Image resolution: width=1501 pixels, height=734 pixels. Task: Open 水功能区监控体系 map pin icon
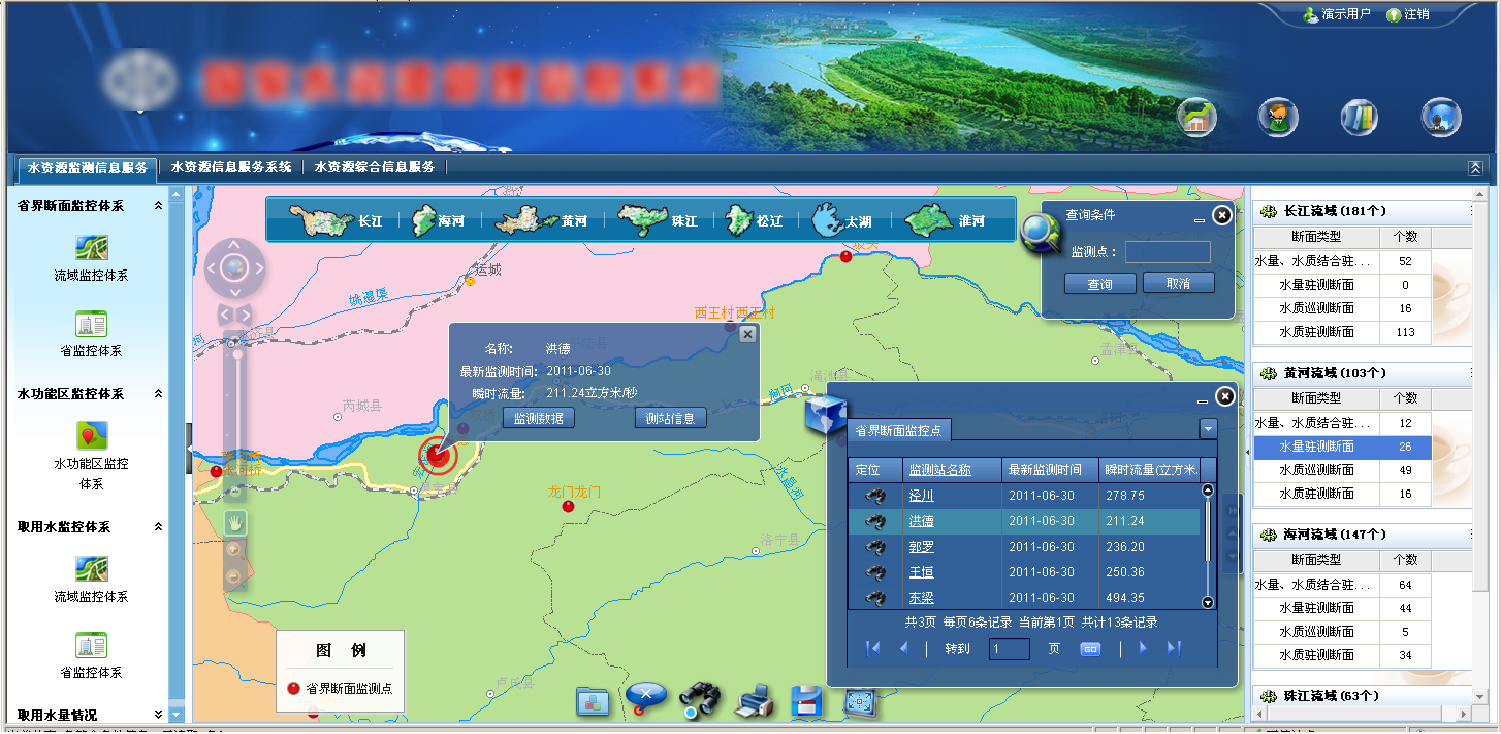(91, 436)
